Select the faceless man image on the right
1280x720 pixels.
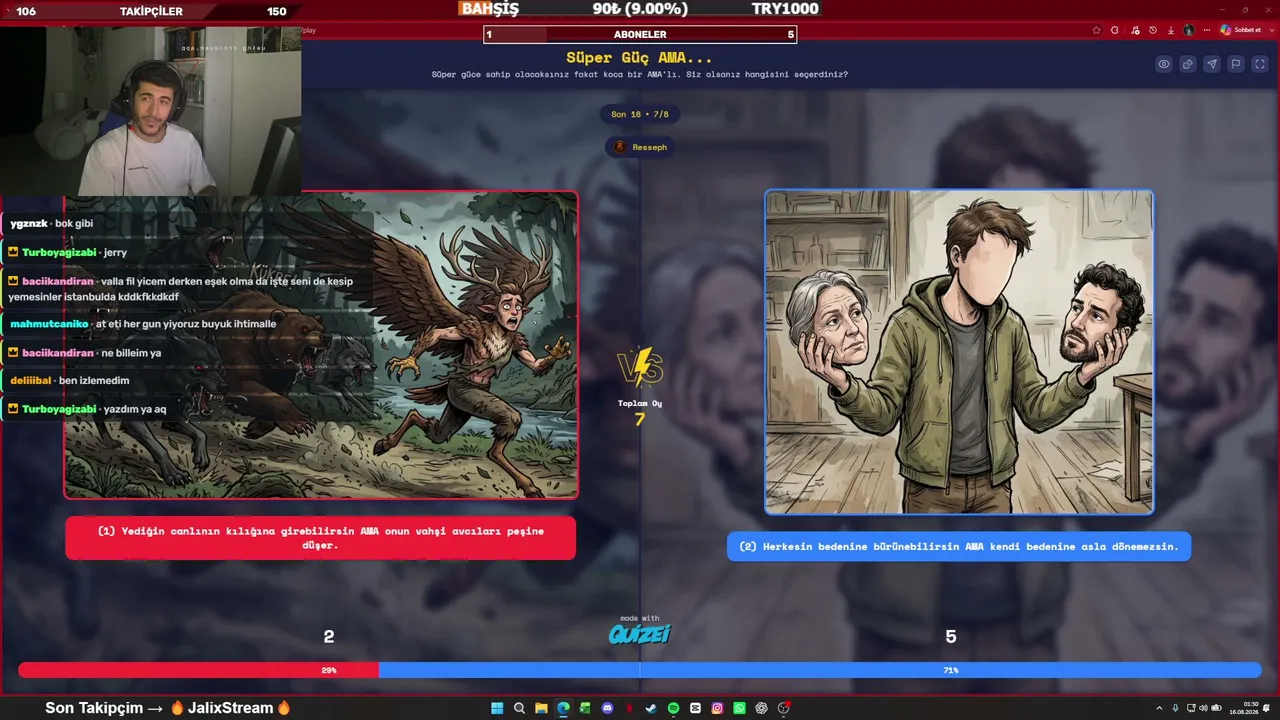(959, 352)
